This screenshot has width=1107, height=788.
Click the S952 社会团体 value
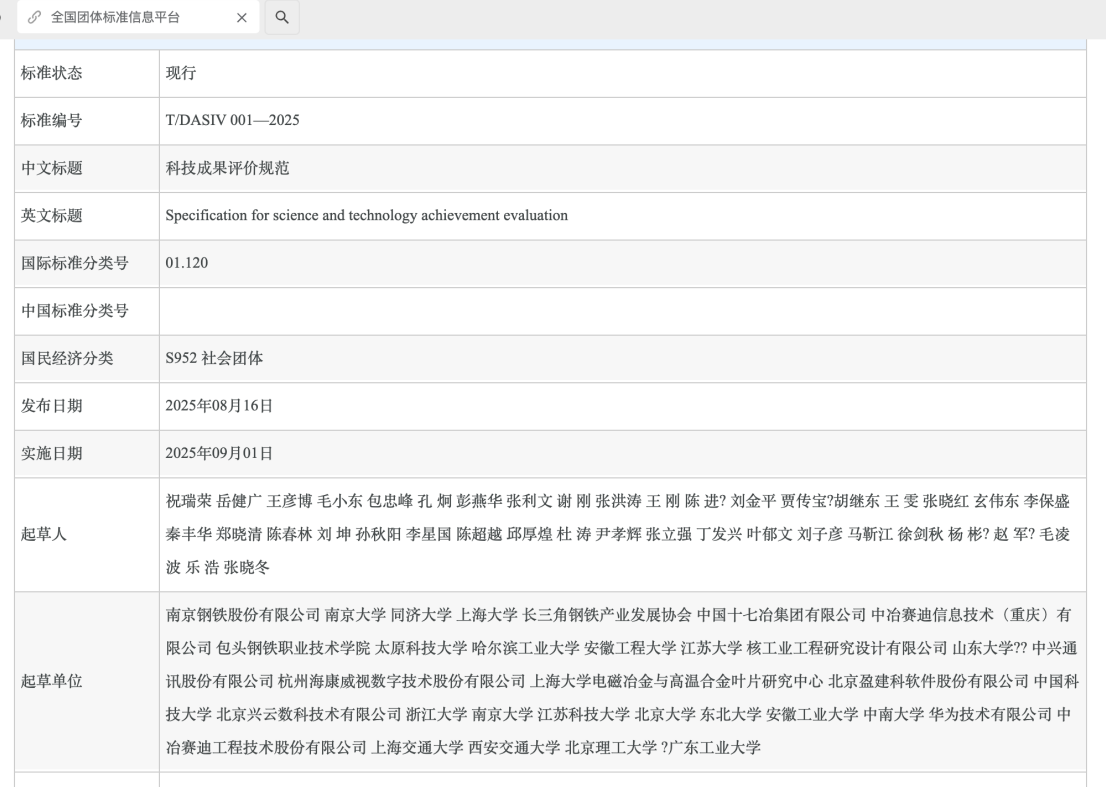click(214, 358)
